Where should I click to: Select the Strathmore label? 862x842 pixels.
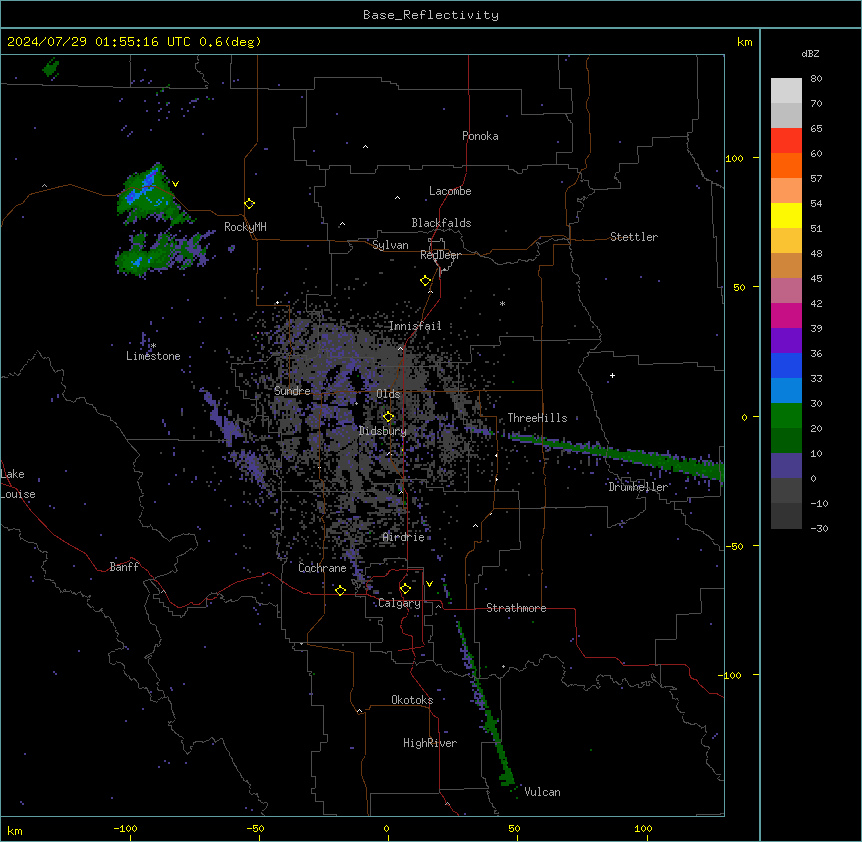pyautogui.click(x=516, y=608)
